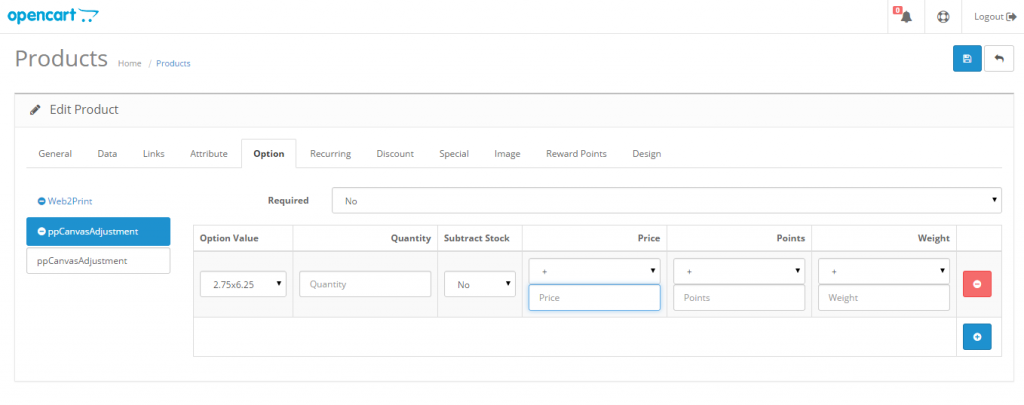Open the help lifebuoy icon
The image size is (1024, 405).
pyautogui.click(x=943, y=17)
